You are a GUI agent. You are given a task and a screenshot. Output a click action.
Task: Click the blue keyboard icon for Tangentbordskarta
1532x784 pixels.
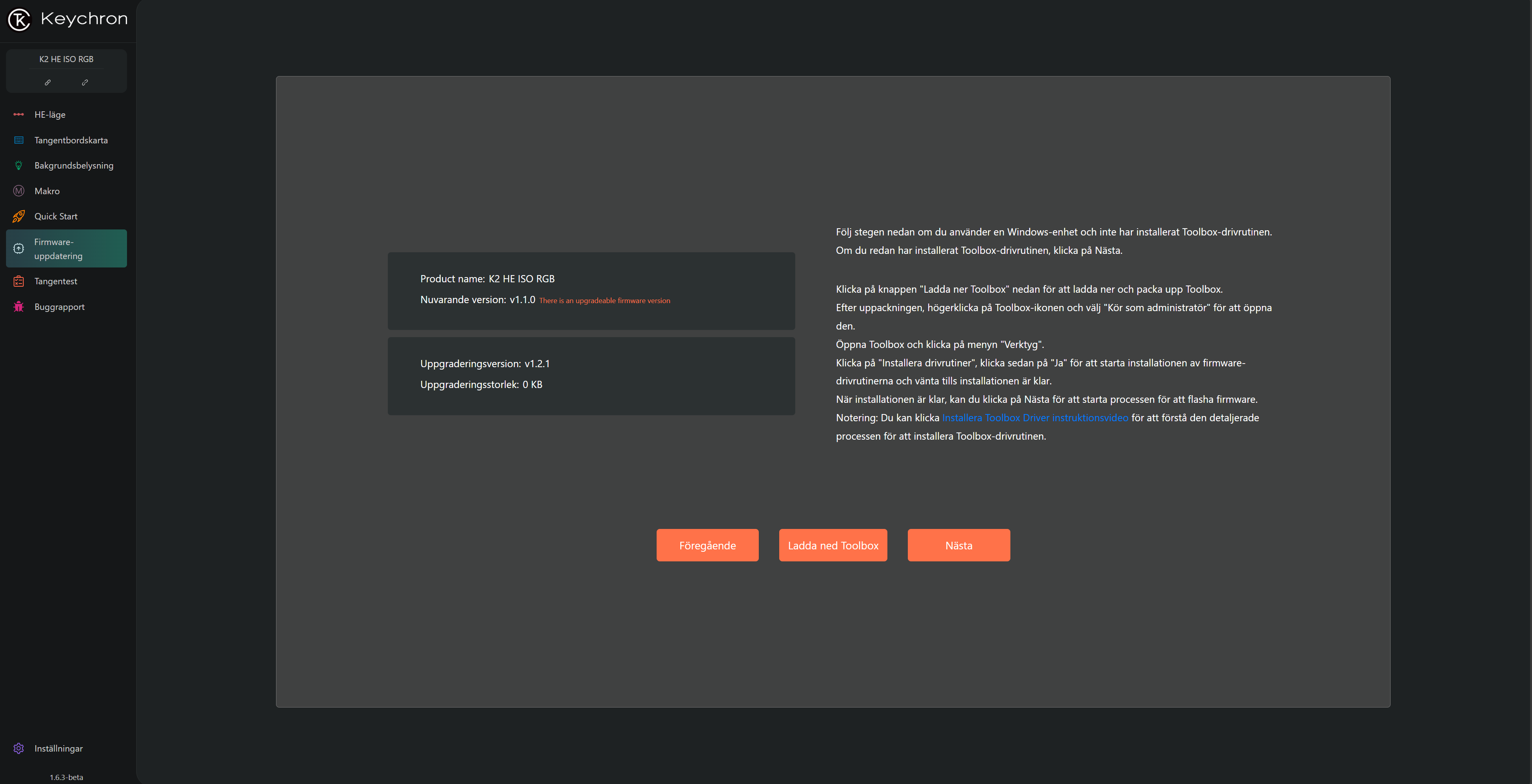[x=18, y=140]
